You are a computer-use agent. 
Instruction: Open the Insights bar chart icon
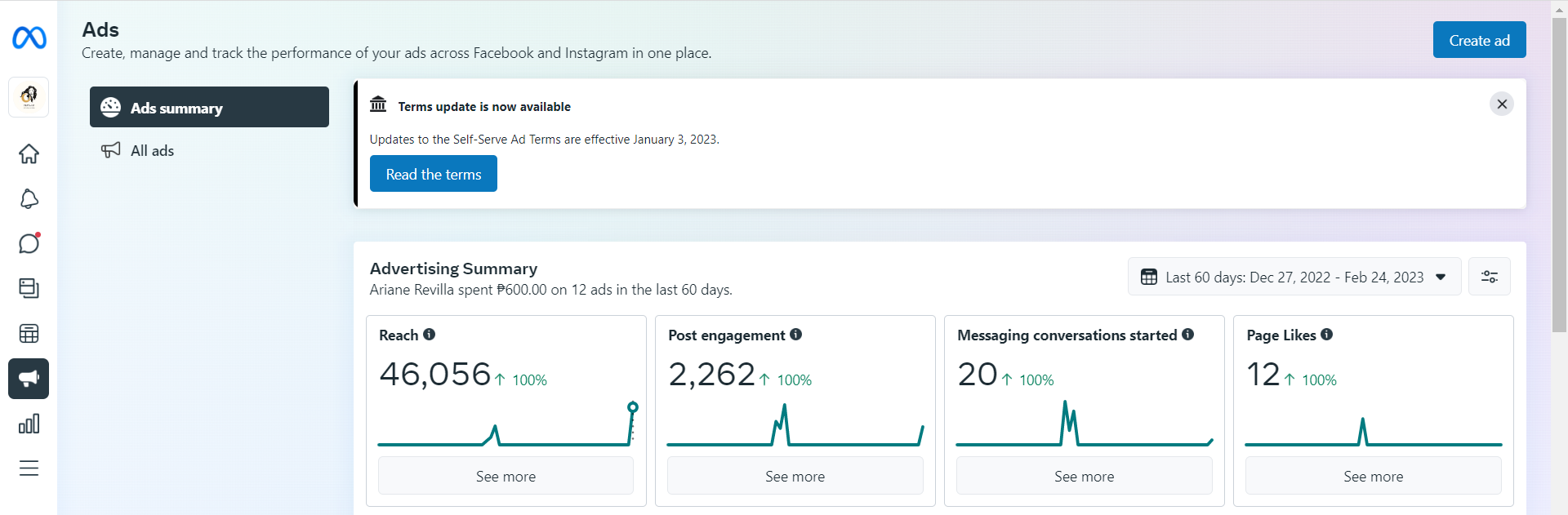pyautogui.click(x=29, y=424)
